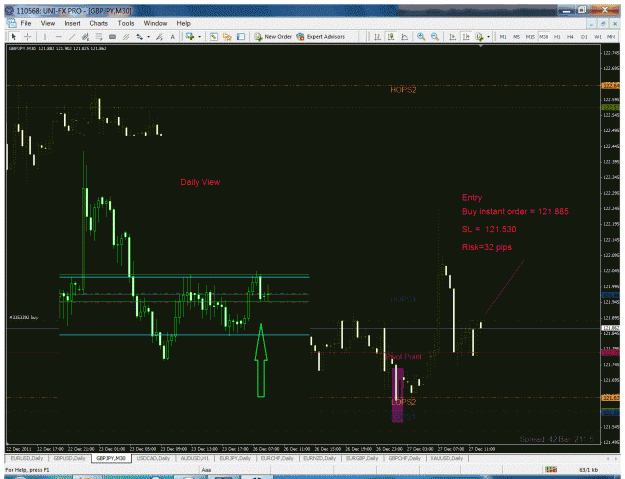This screenshot has height=479, width=625.
Task: Switch timeframe to M5
Action: [517, 37]
